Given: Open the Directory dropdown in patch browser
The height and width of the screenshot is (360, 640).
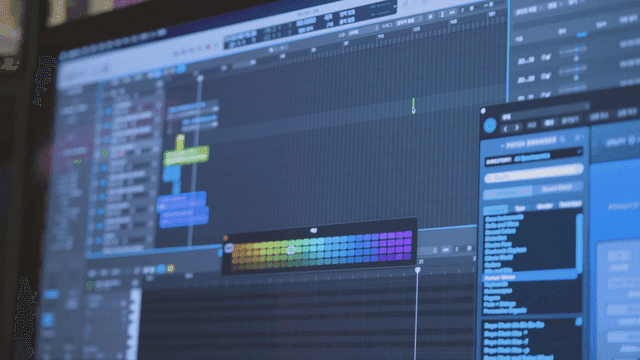Looking at the screenshot, I should tap(534, 157).
